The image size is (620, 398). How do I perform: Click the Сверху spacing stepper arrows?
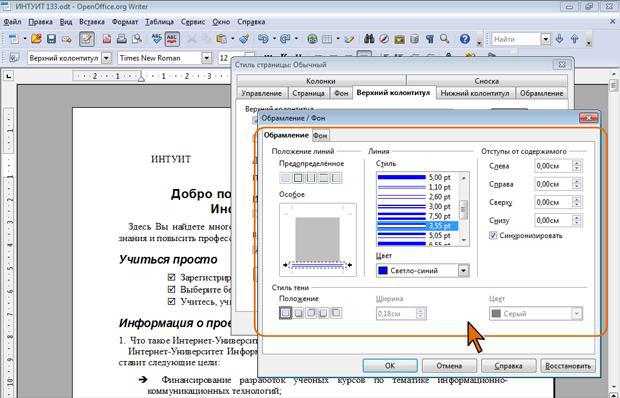[577, 202]
